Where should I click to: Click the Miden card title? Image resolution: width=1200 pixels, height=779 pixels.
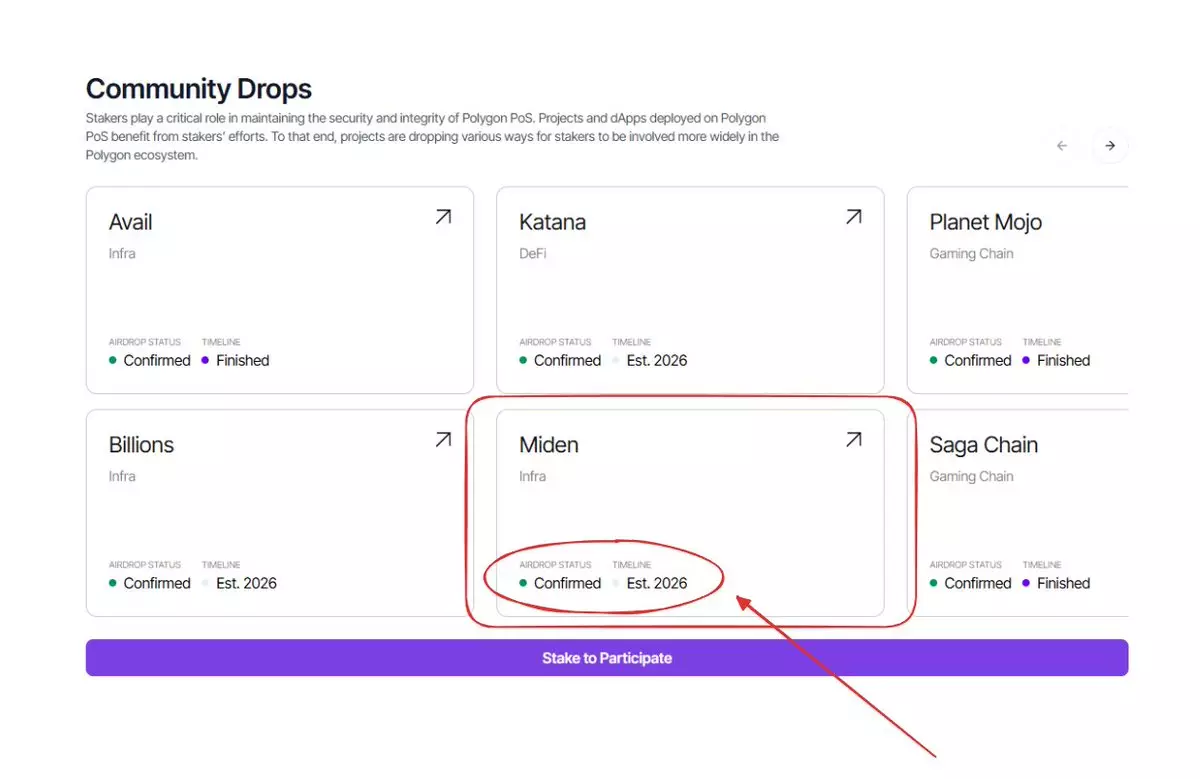click(549, 445)
